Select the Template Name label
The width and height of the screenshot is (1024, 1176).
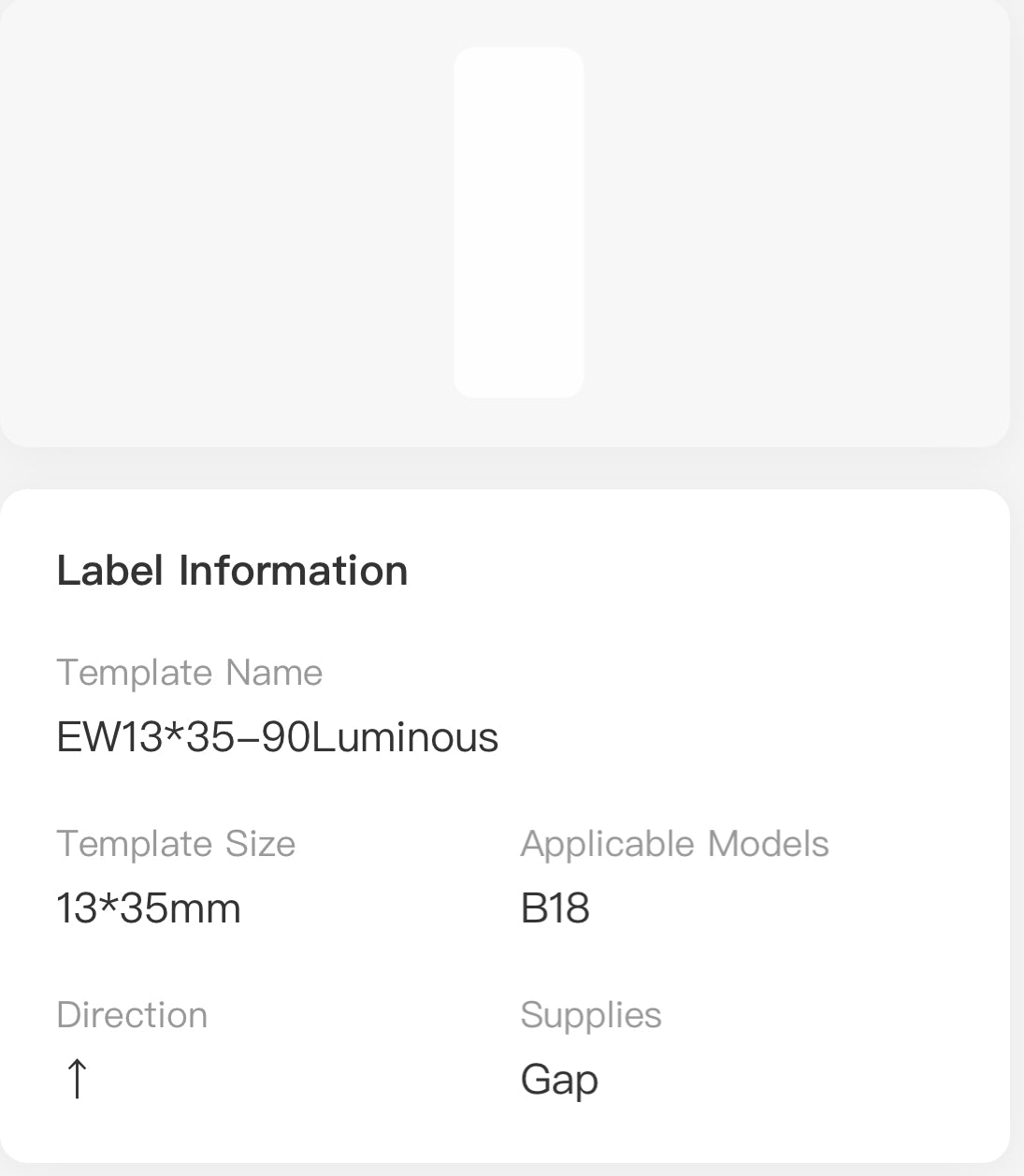[x=190, y=673]
